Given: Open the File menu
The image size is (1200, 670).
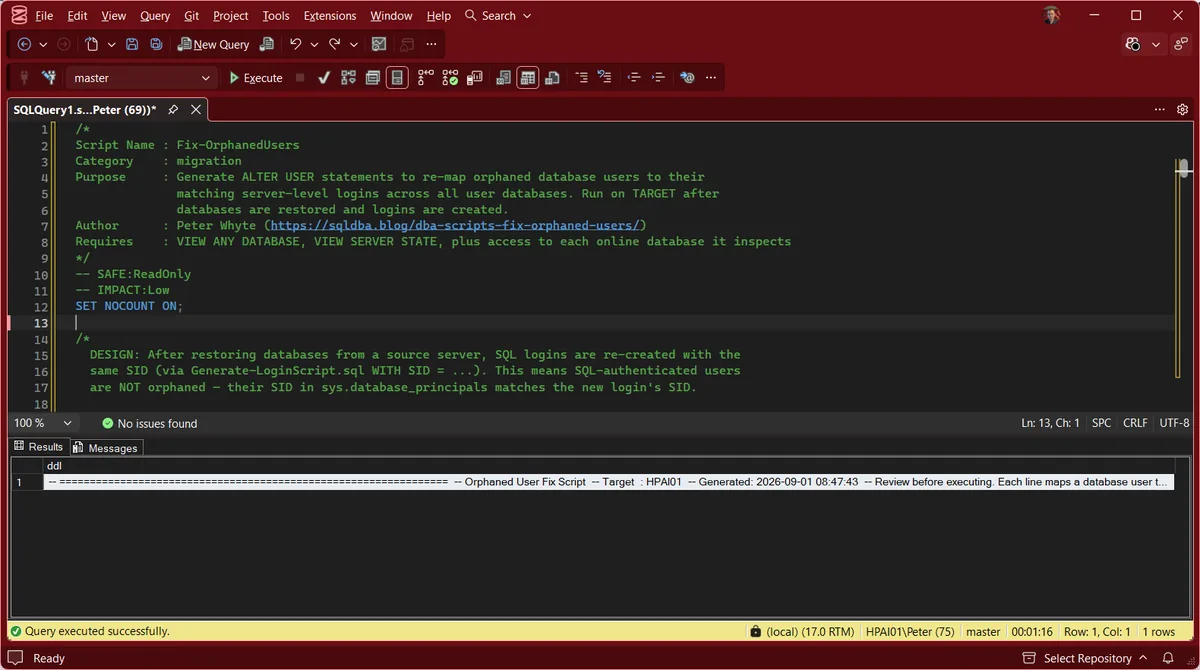Looking at the screenshot, I should click(x=44, y=15).
